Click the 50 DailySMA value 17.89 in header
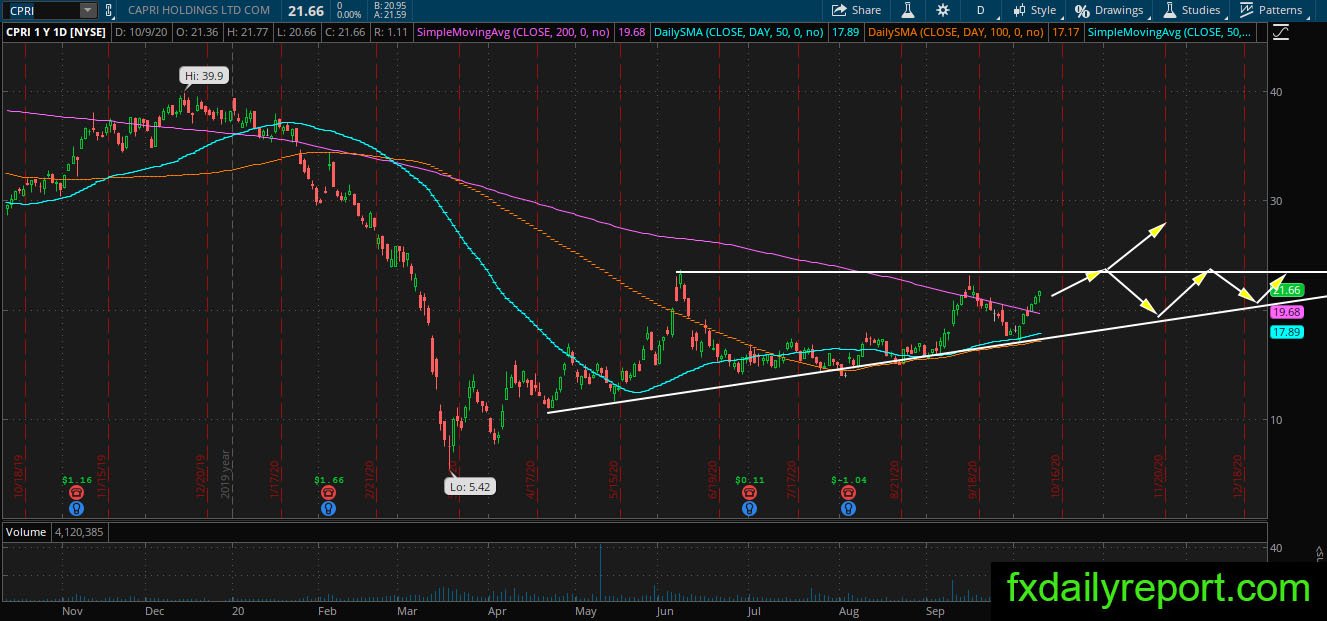The image size is (1327, 621). coord(845,33)
